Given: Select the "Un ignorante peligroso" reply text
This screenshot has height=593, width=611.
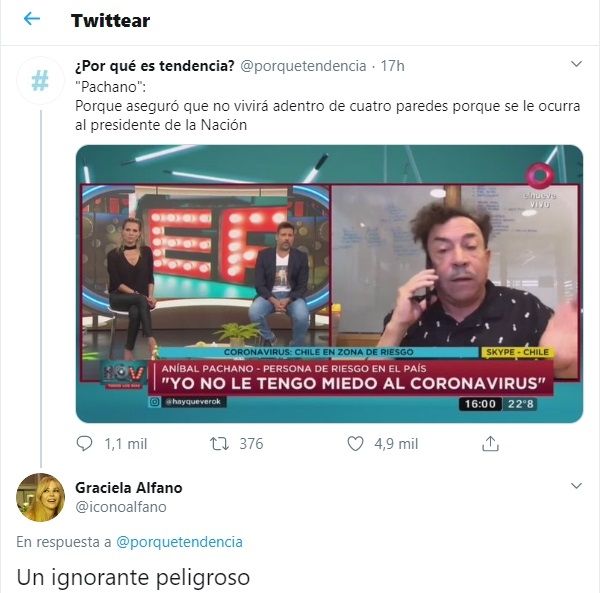Looking at the screenshot, I should [x=133, y=577].
